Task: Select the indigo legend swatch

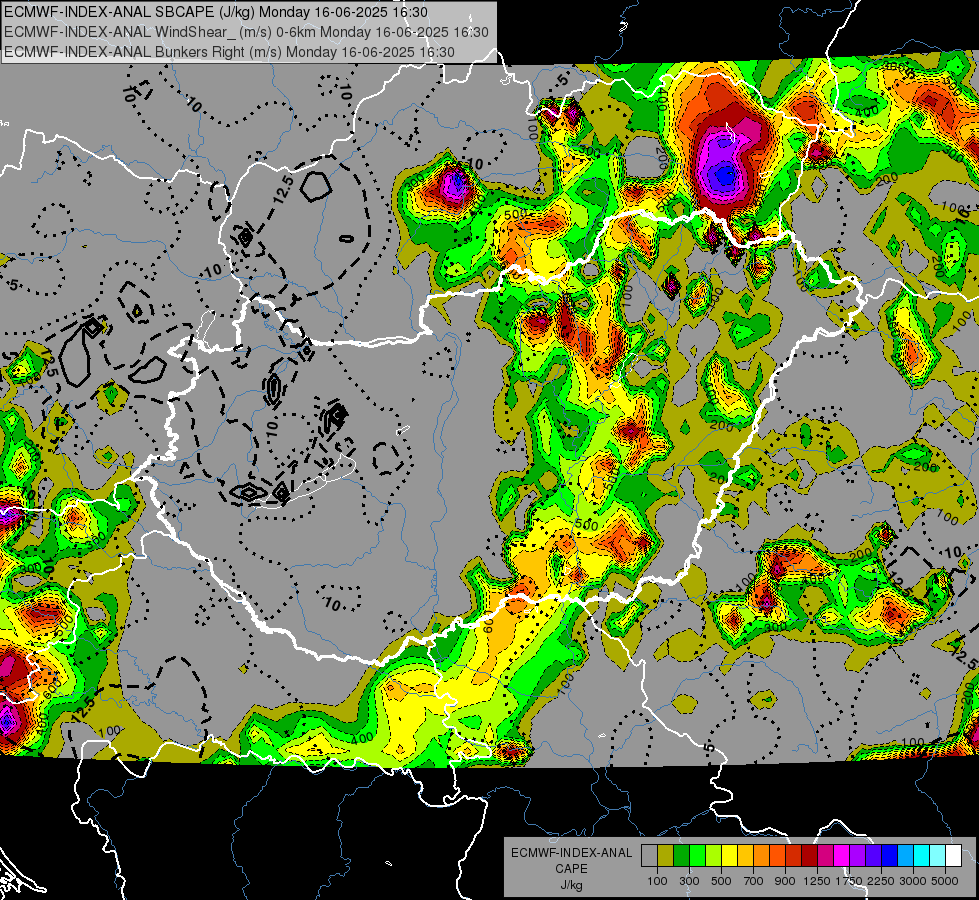Action: click(873, 855)
